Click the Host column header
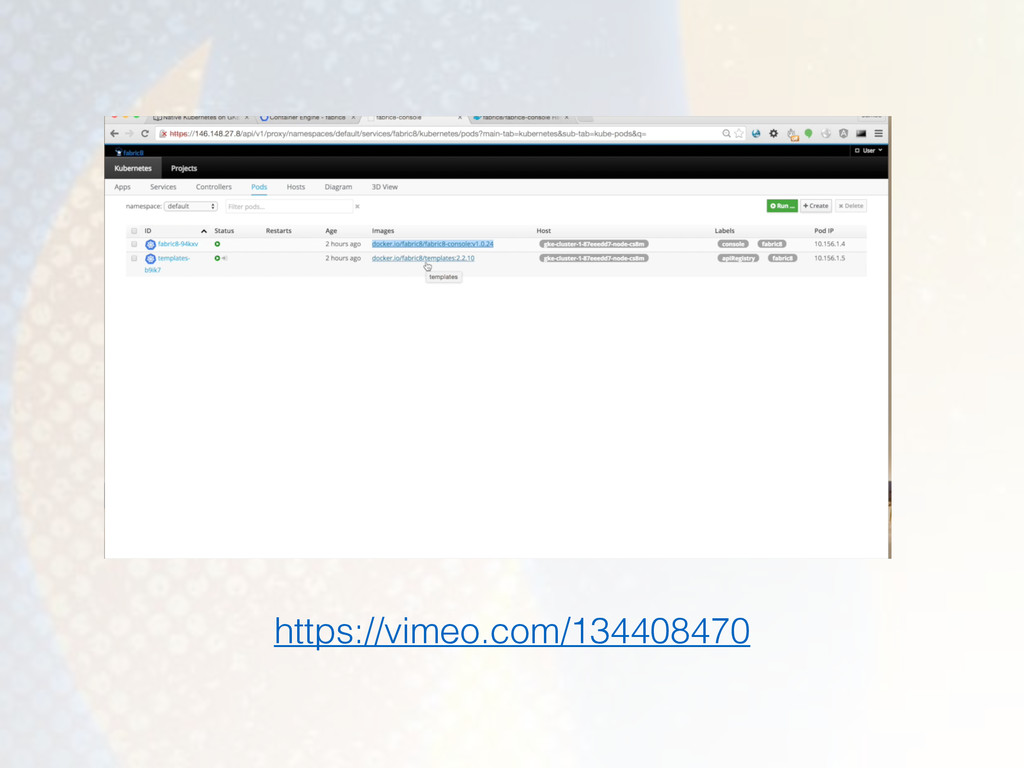 543,231
